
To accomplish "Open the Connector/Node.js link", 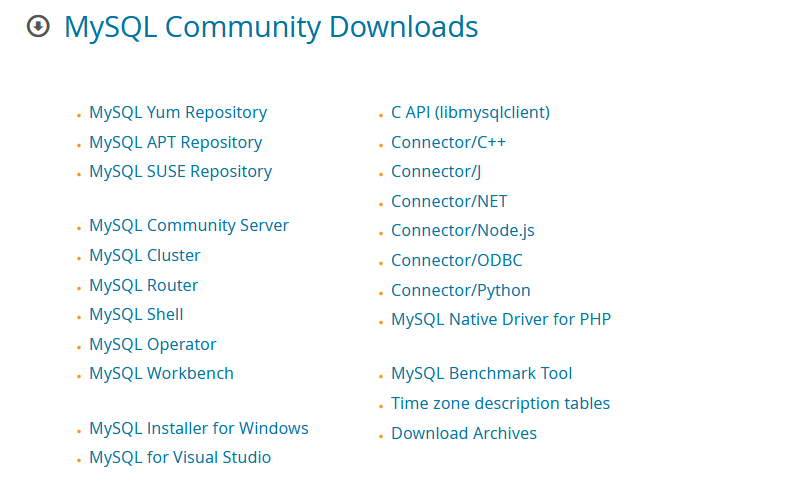I will pyautogui.click(x=463, y=231).
